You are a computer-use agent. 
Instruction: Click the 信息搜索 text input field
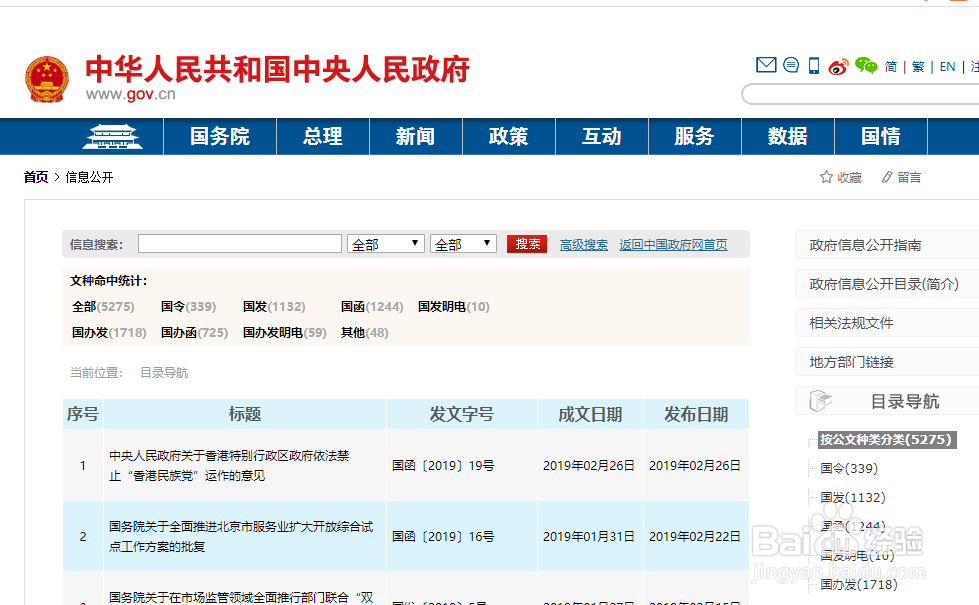[x=240, y=243]
